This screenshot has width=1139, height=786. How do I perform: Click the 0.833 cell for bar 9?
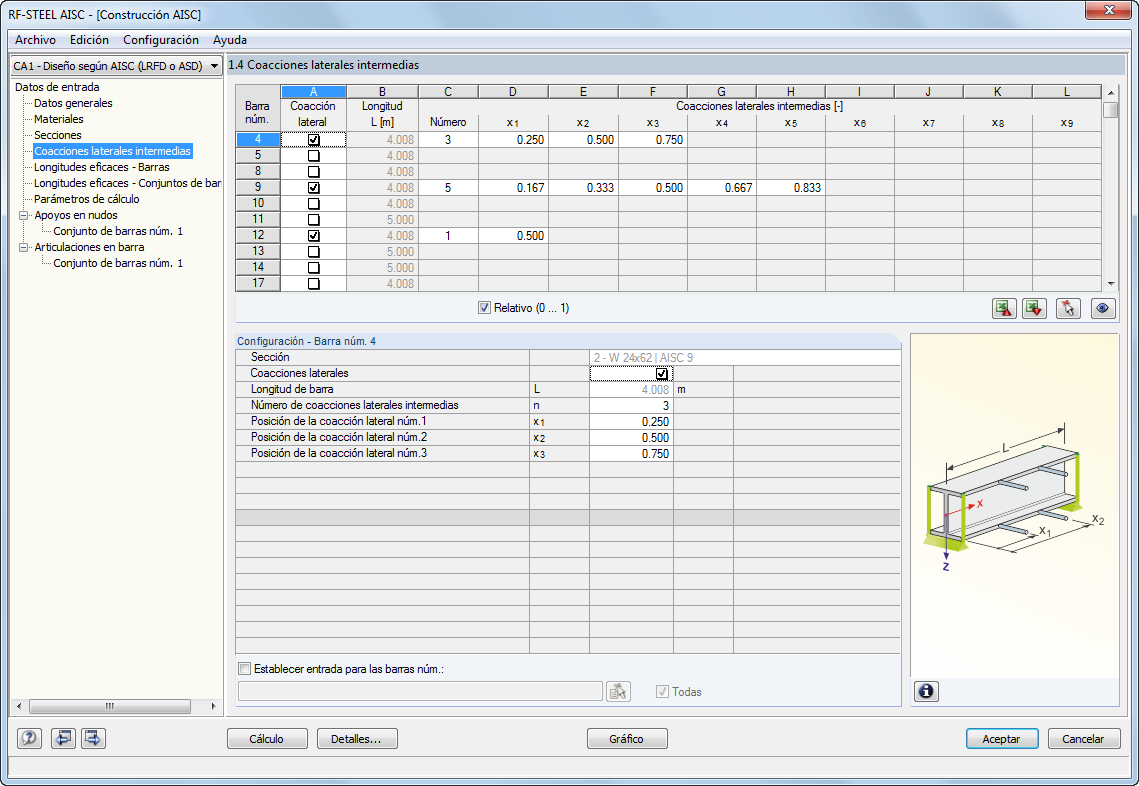[x=790, y=187]
